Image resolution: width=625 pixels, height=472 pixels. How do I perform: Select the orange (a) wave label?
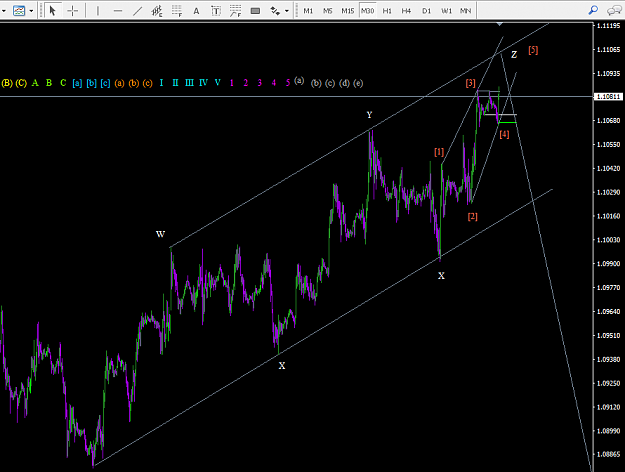[x=120, y=83]
